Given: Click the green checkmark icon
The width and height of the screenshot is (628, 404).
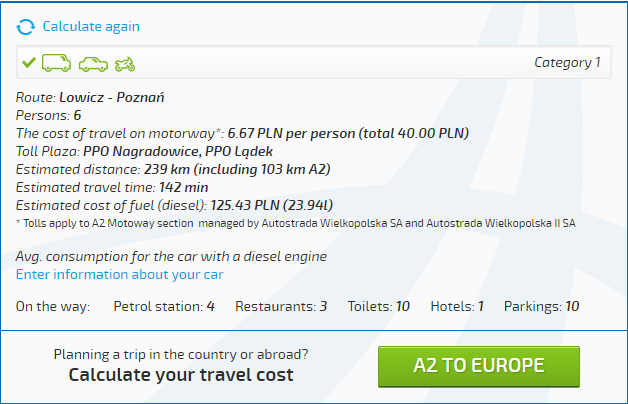Looking at the screenshot, I should coord(29,63).
